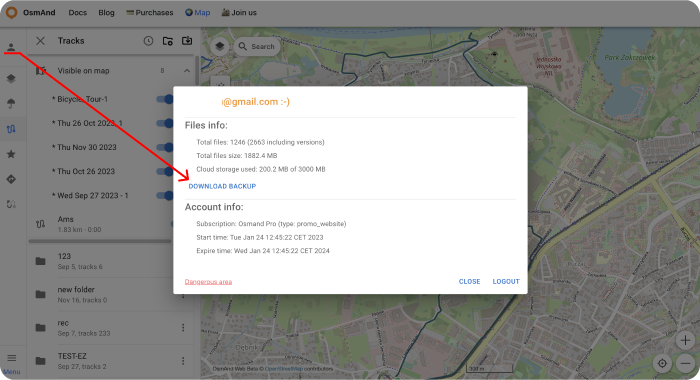Open the Join us menu item
Viewport: 700px width, 380px height.
point(239,13)
